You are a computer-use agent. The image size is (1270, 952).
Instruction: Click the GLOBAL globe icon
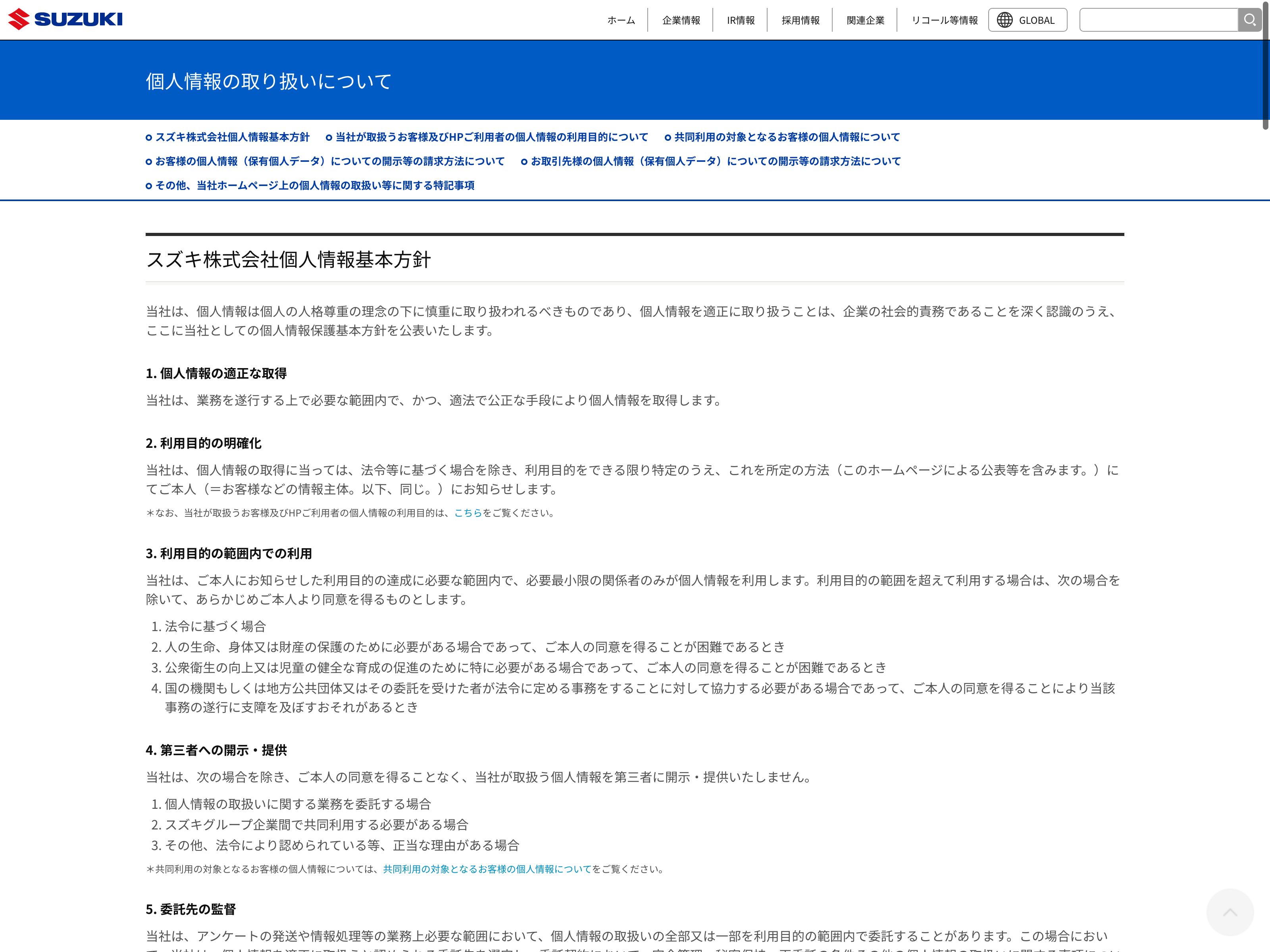[x=1004, y=20]
